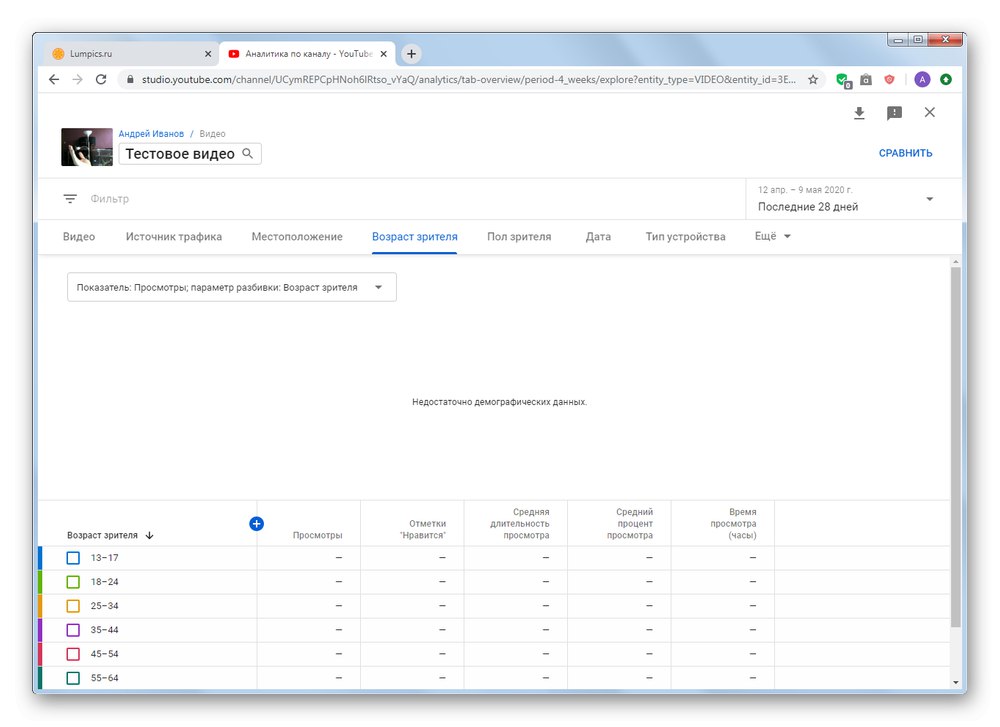This screenshot has width=1000, height=727.
Task: Click the СРАВНИТЬ button
Action: pos(905,152)
